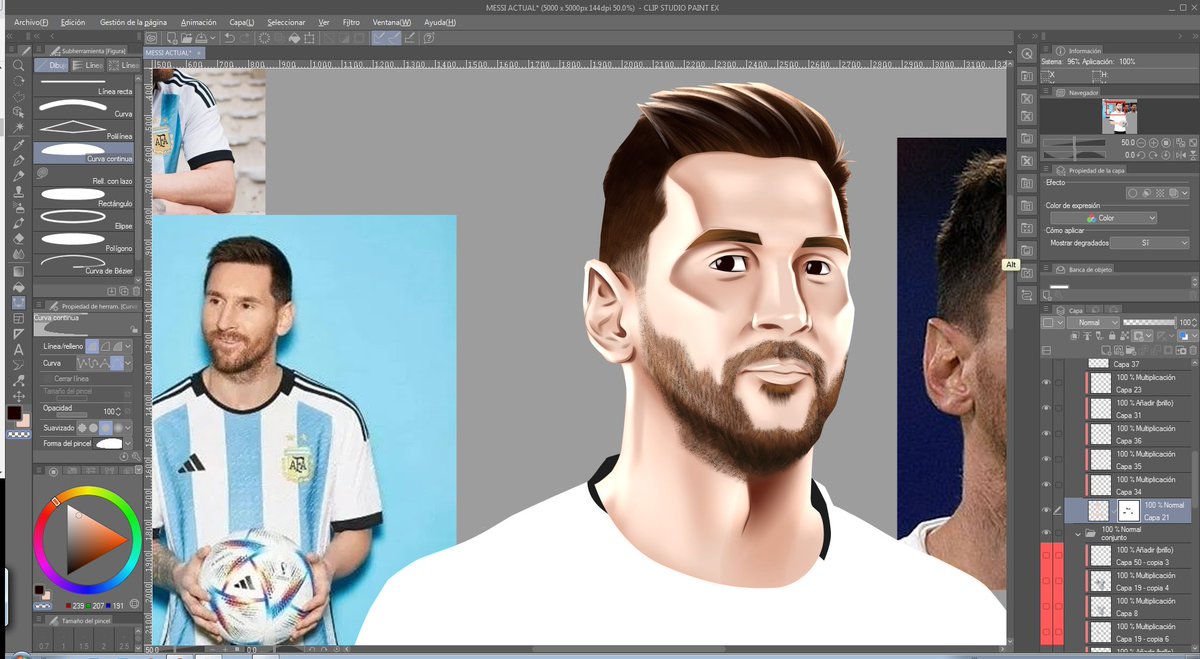Select the Polilínea subtool
This screenshot has width=1200, height=659.
(x=86, y=131)
